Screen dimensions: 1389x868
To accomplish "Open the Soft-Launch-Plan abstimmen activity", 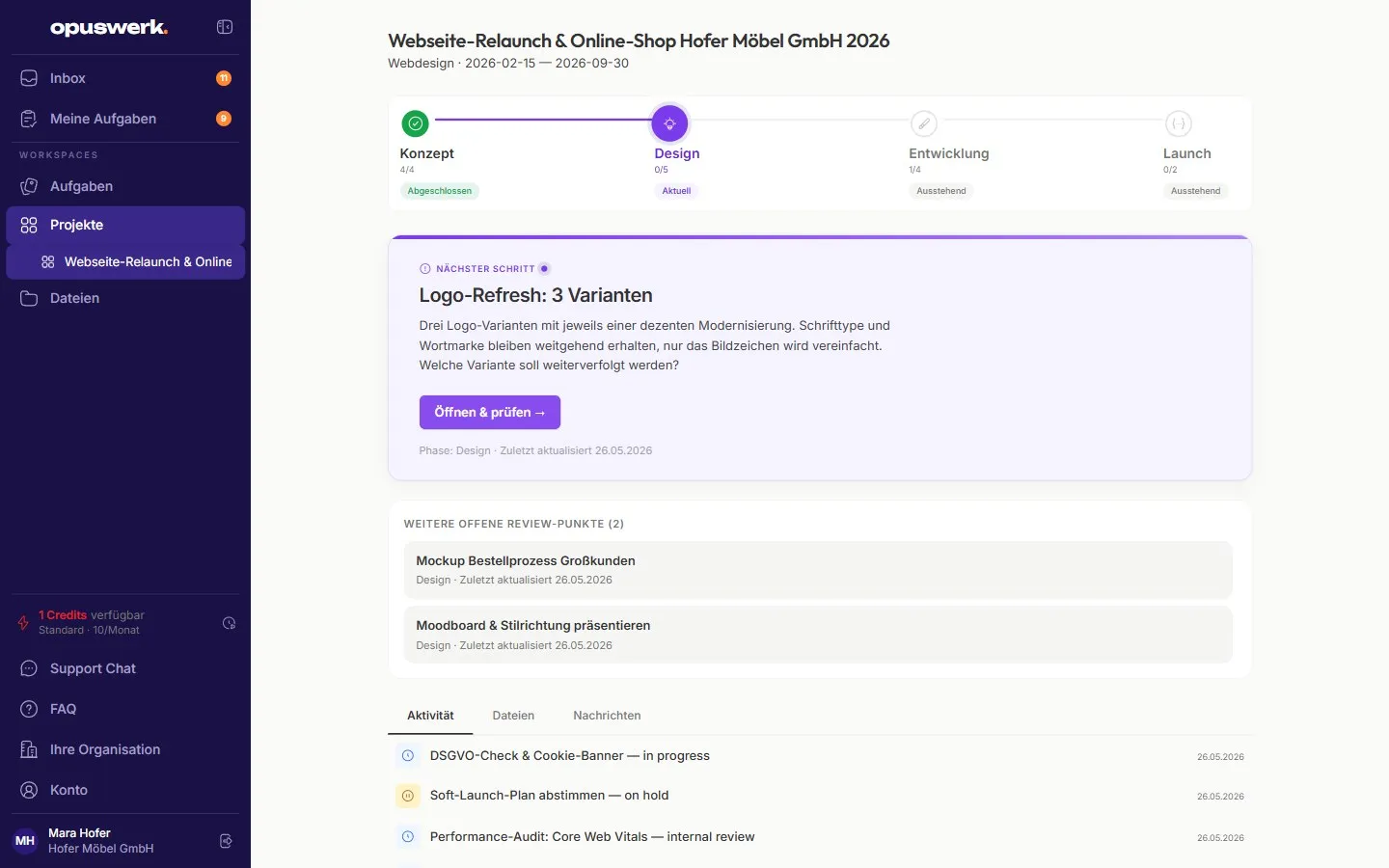I will coord(820,796).
